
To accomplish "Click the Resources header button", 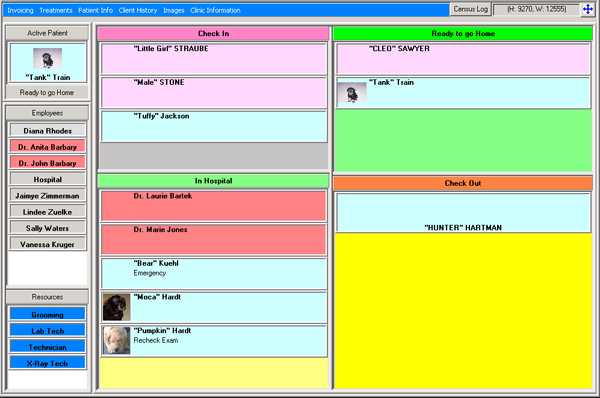I will coord(47,297).
